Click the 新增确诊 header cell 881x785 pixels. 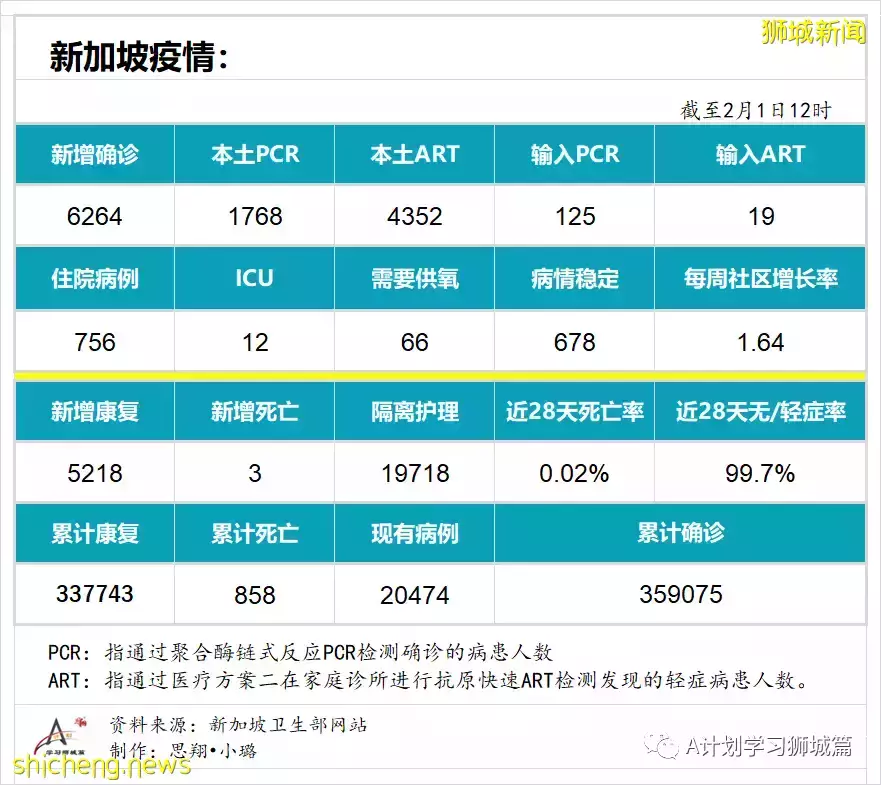[94, 154]
